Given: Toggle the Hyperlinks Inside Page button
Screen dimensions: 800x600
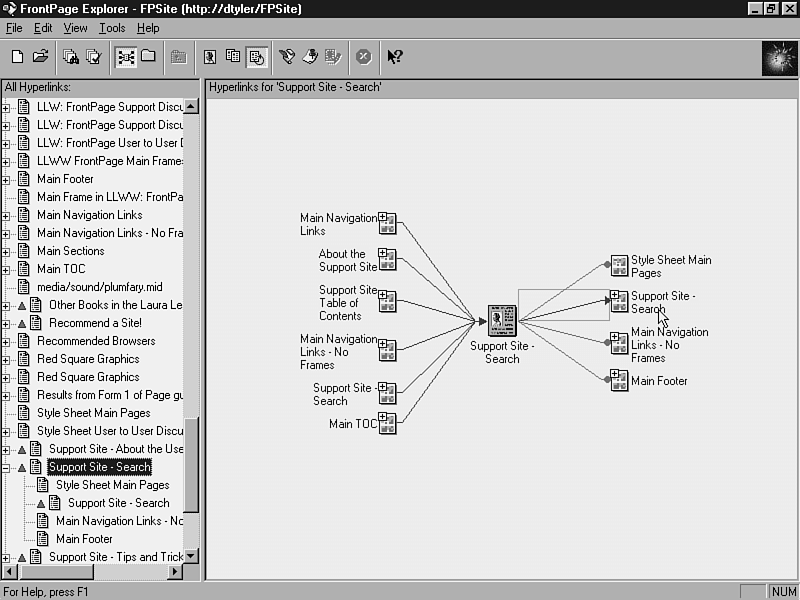Looking at the screenshot, I should [x=256, y=57].
